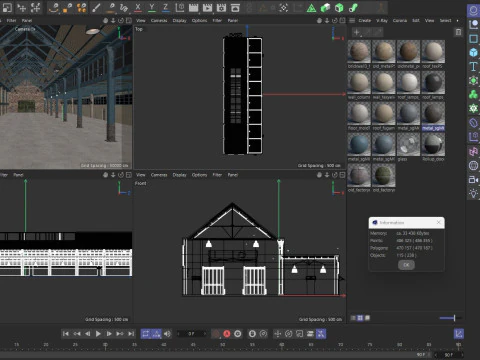Open Front viewport Options menu

pos(199,175)
